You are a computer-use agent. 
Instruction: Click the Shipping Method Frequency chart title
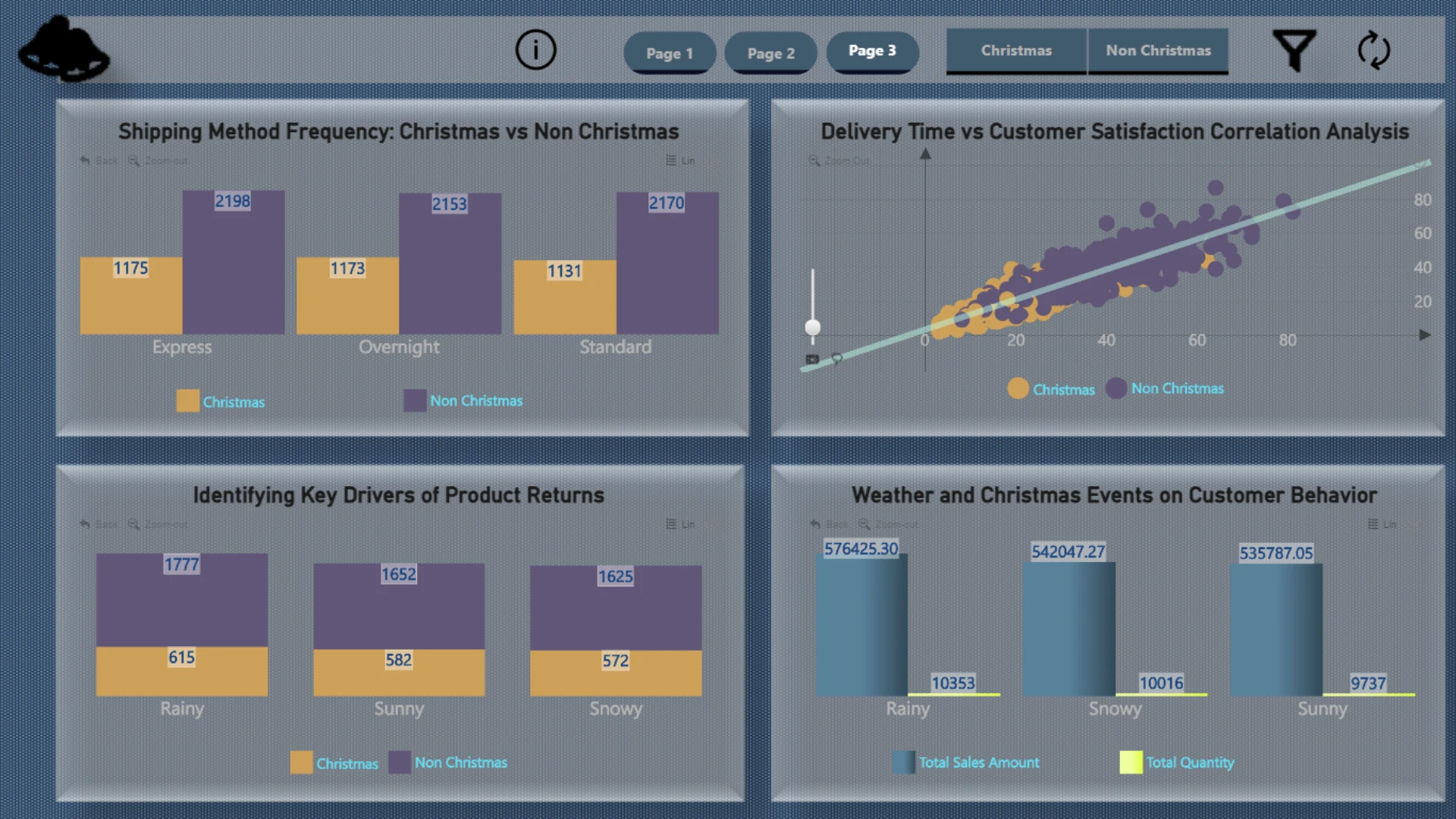(x=399, y=132)
